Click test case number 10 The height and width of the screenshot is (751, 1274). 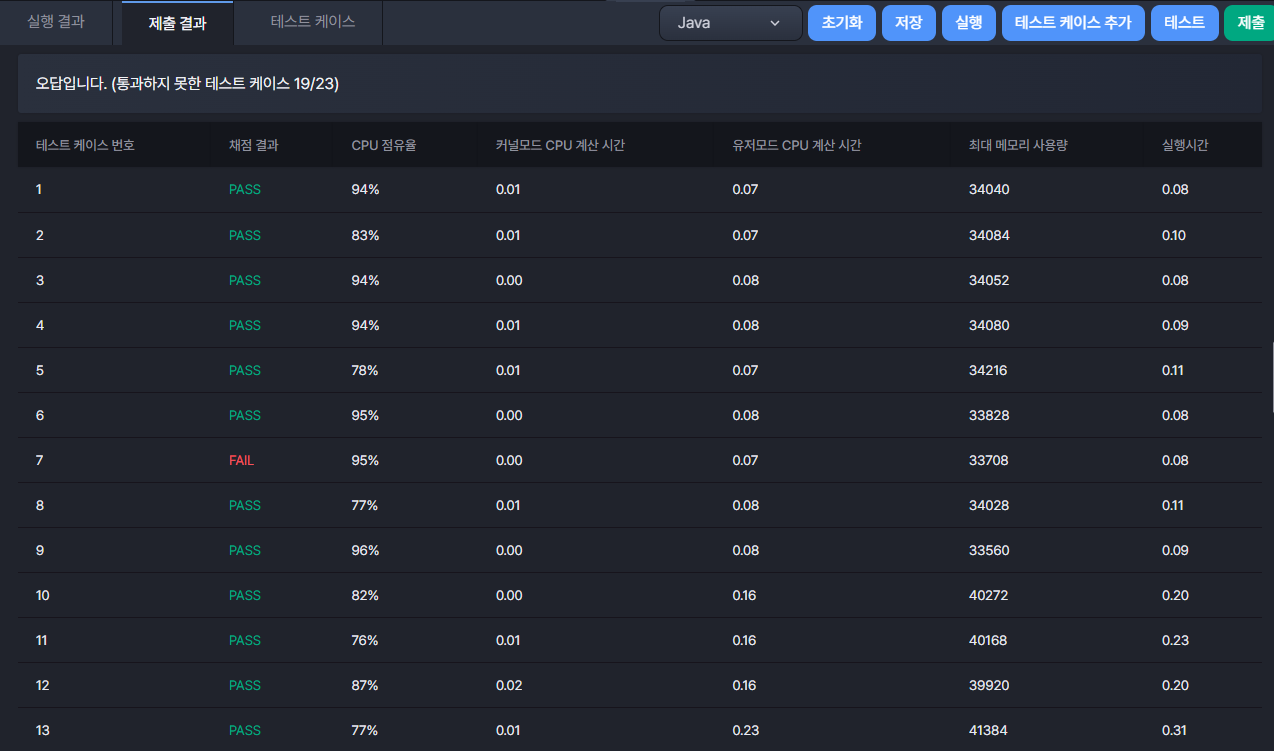pos(43,595)
